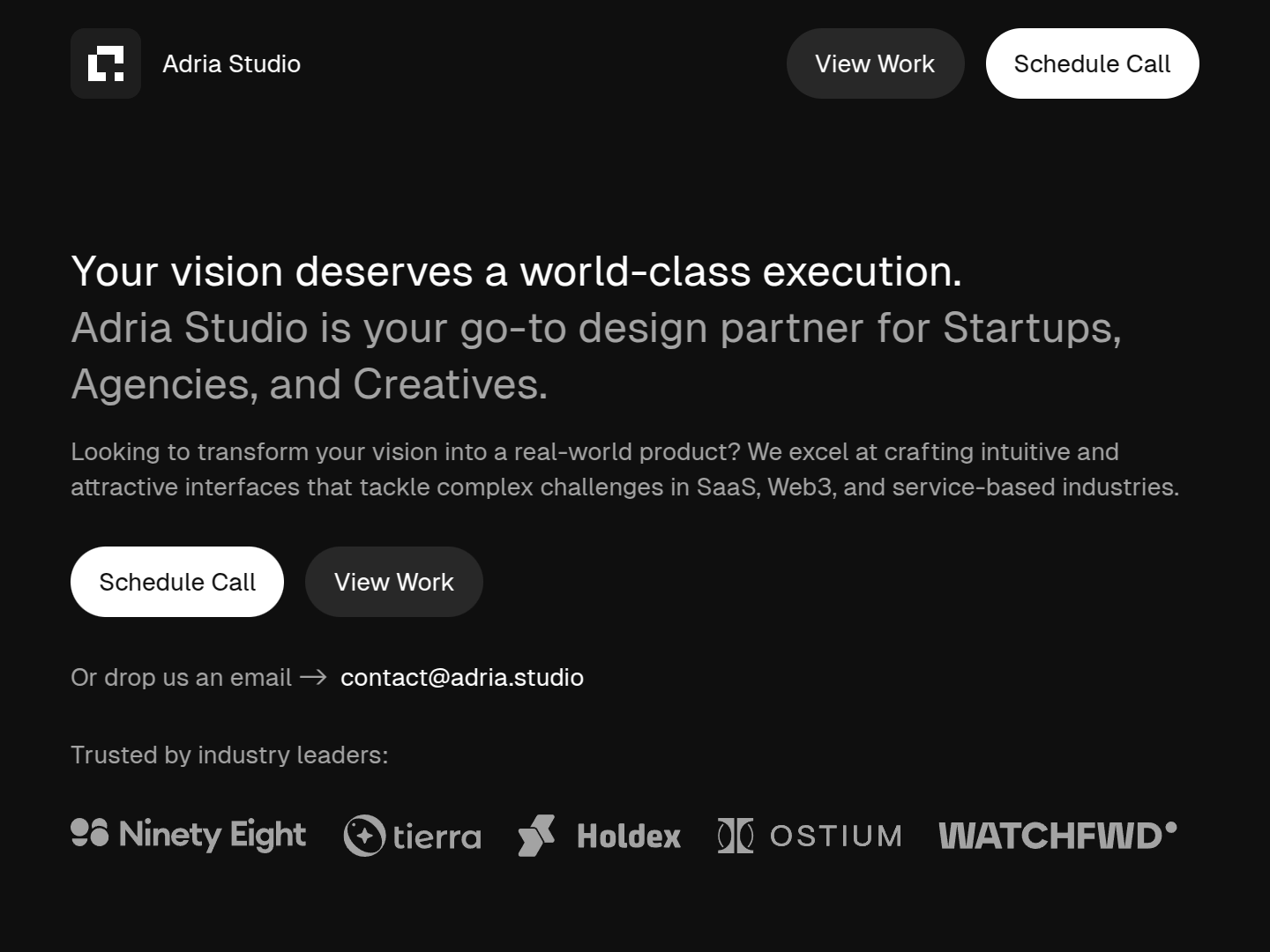Click the arrow icon before the email address
This screenshot has width=1270, height=952.
click(x=313, y=677)
